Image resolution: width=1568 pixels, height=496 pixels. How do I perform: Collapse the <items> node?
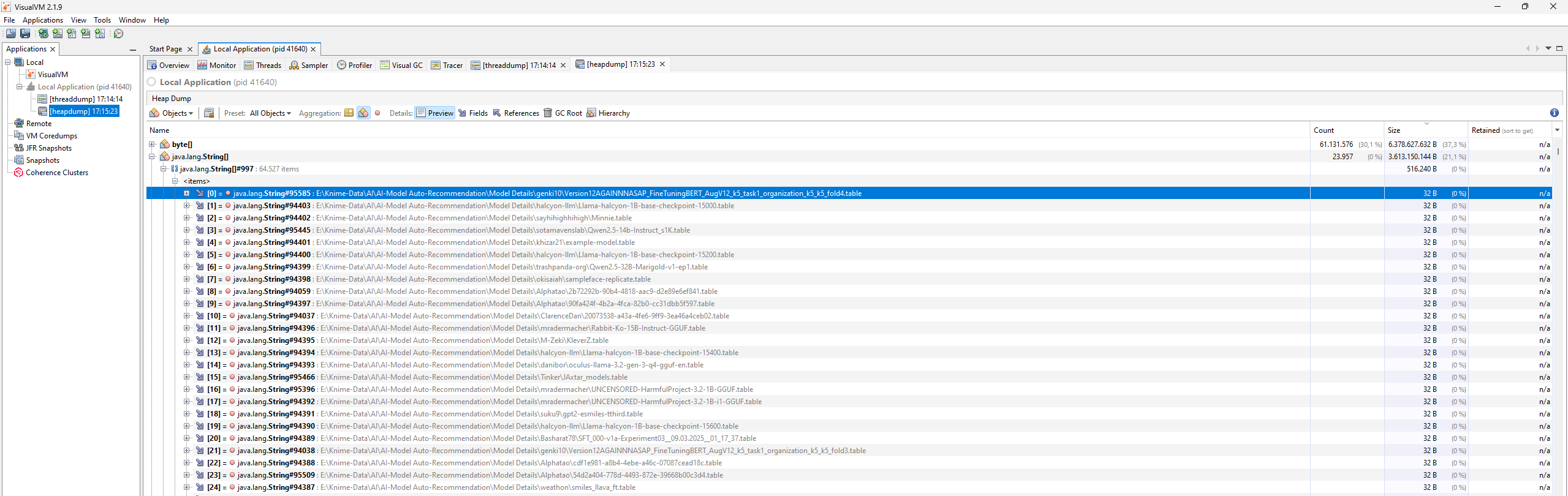175,181
